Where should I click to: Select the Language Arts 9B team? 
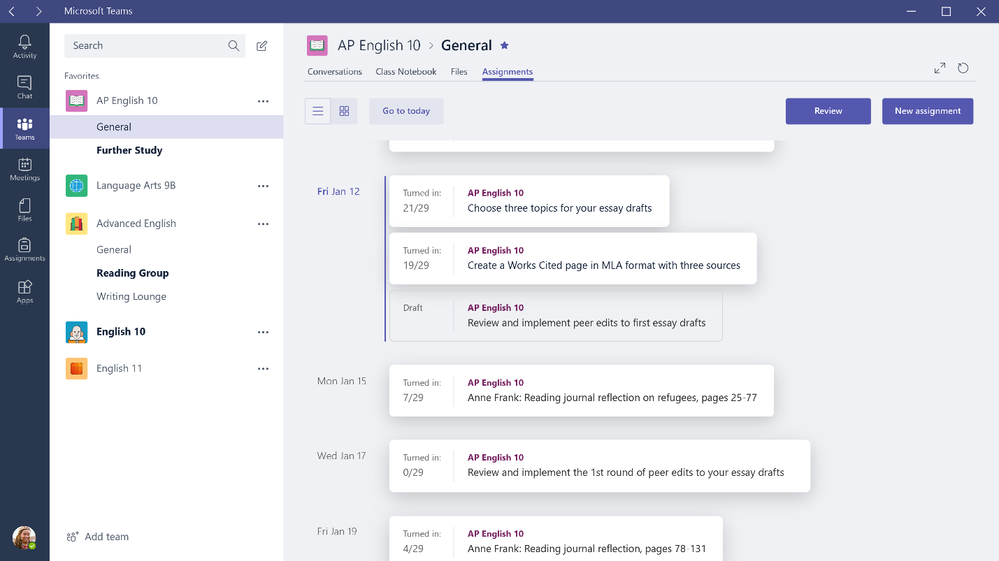click(136, 185)
